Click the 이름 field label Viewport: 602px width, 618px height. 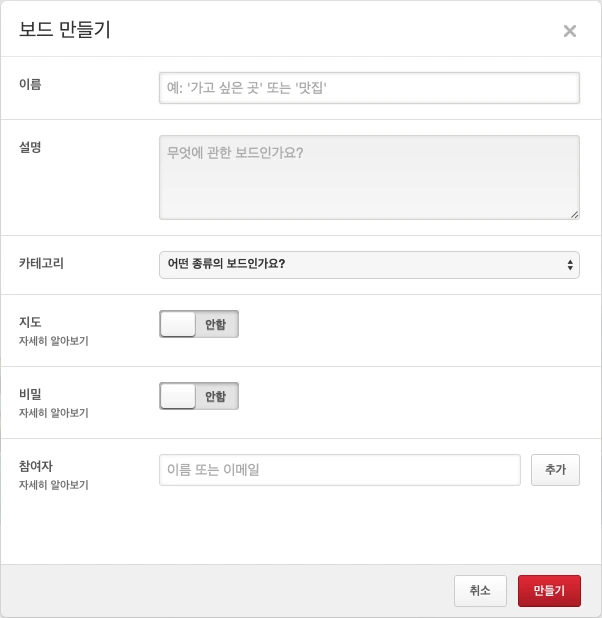[x=30, y=83]
